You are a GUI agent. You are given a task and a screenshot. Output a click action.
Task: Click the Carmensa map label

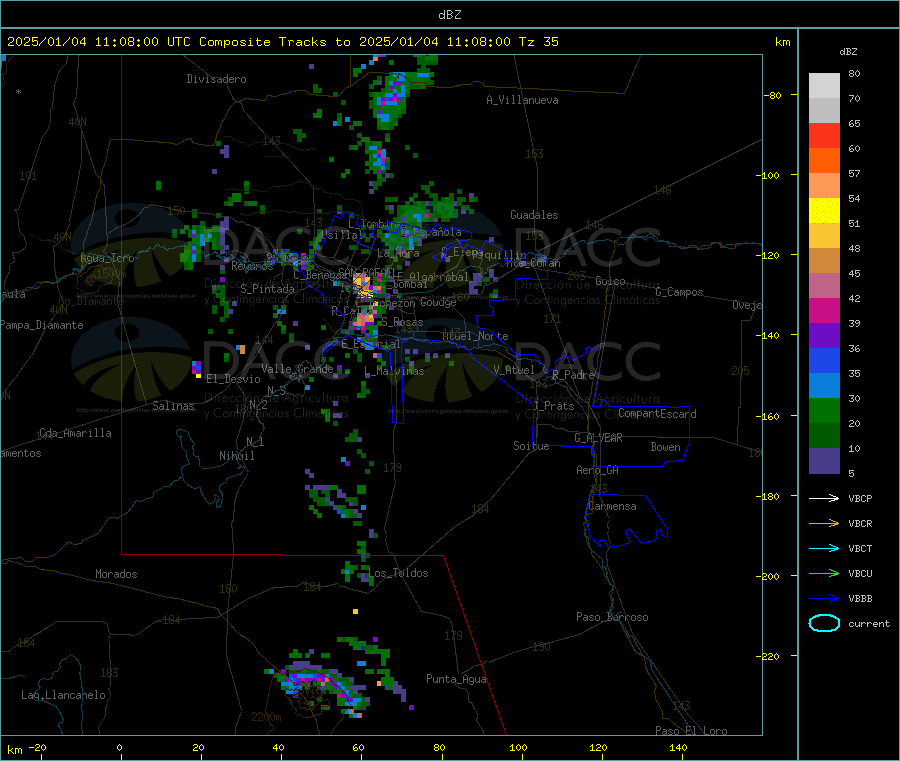coord(612,507)
